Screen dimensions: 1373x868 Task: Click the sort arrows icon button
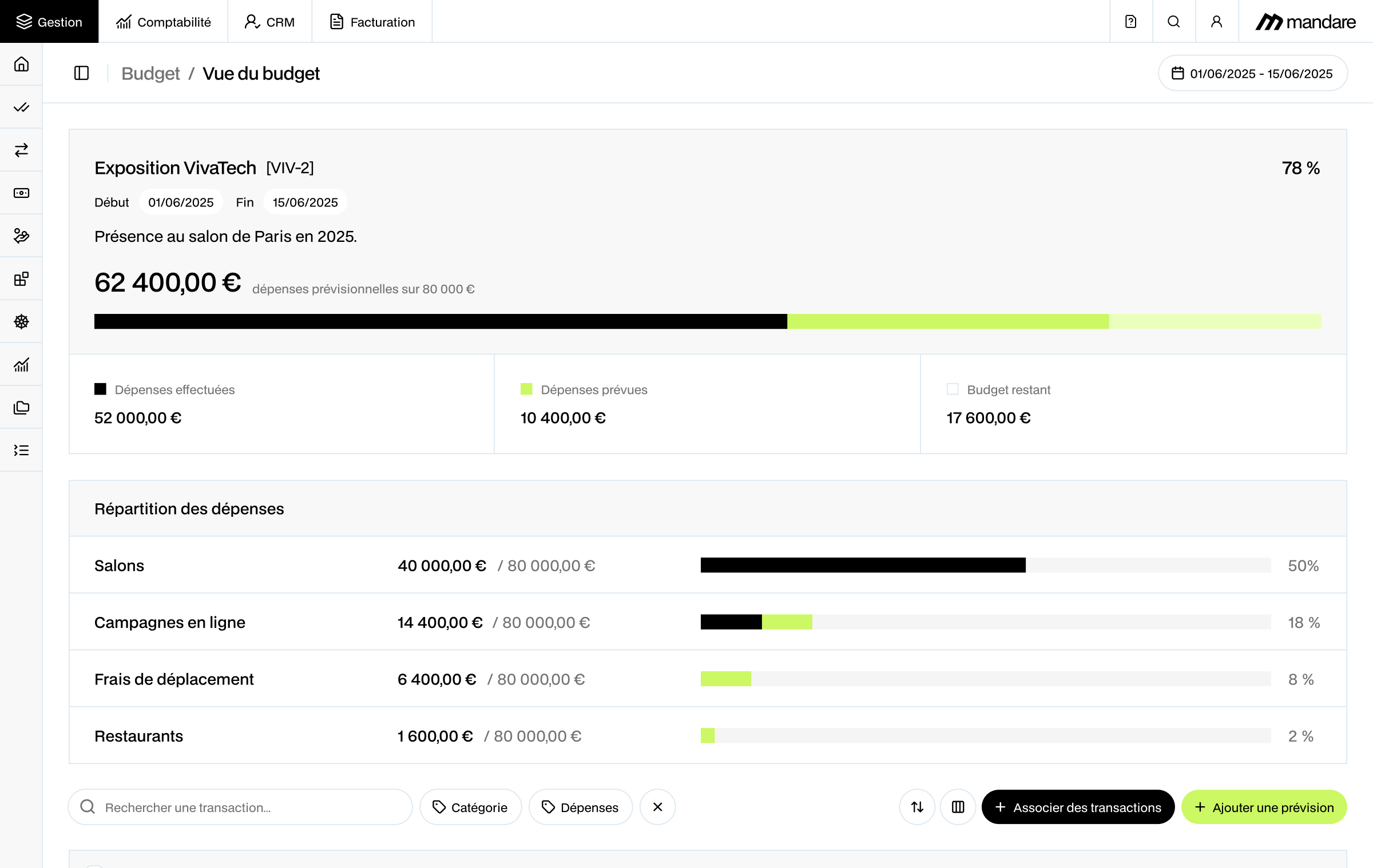point(917,807)
